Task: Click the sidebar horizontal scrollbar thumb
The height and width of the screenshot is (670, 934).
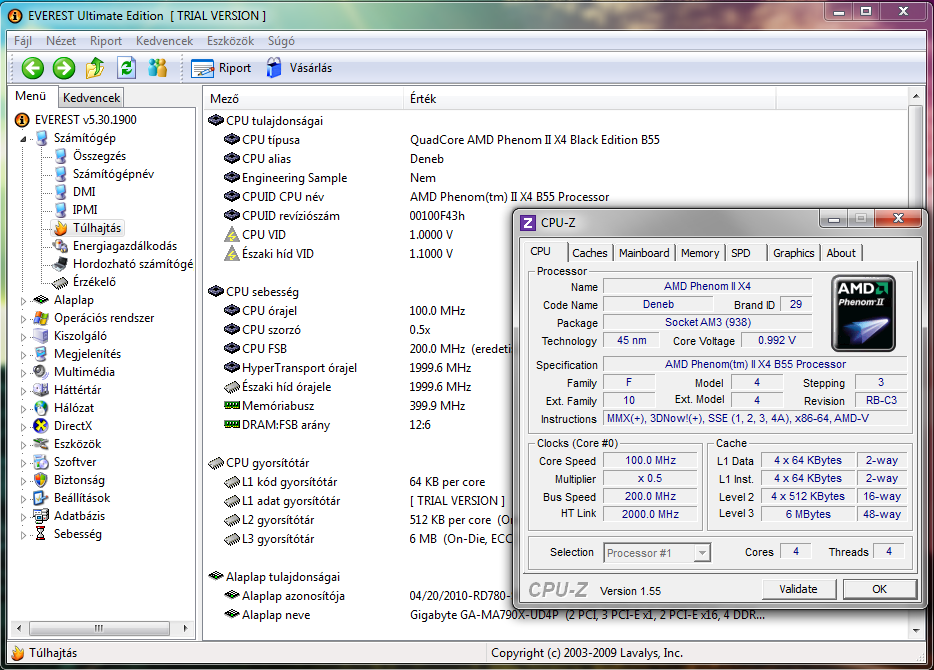Action: click(99, 628)
